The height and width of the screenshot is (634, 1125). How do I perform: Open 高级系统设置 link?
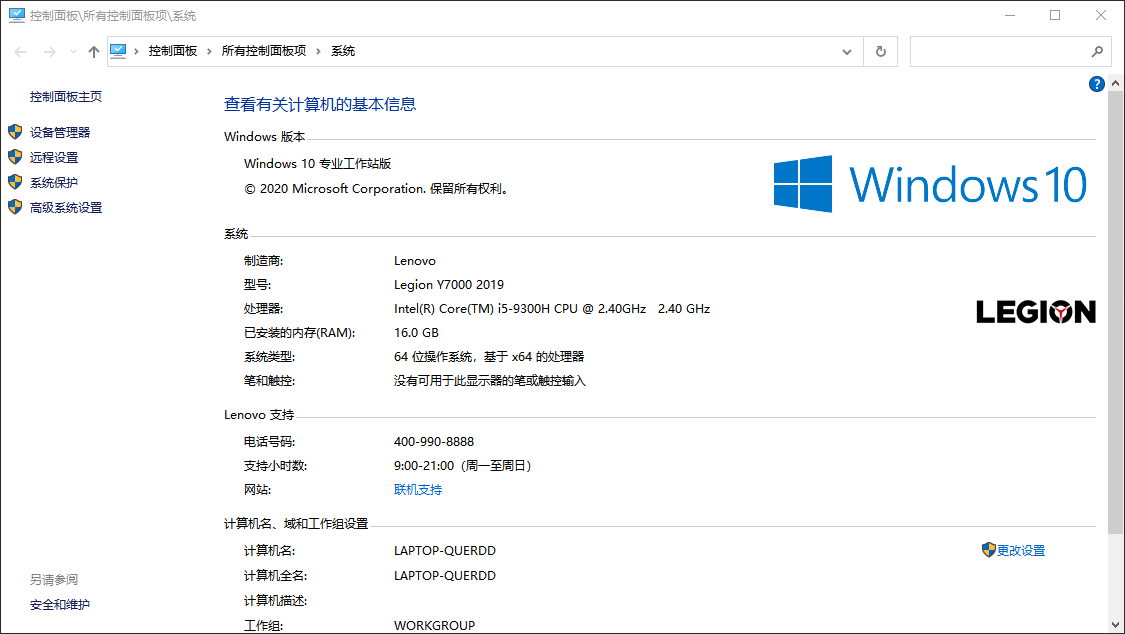click(66, 207)
